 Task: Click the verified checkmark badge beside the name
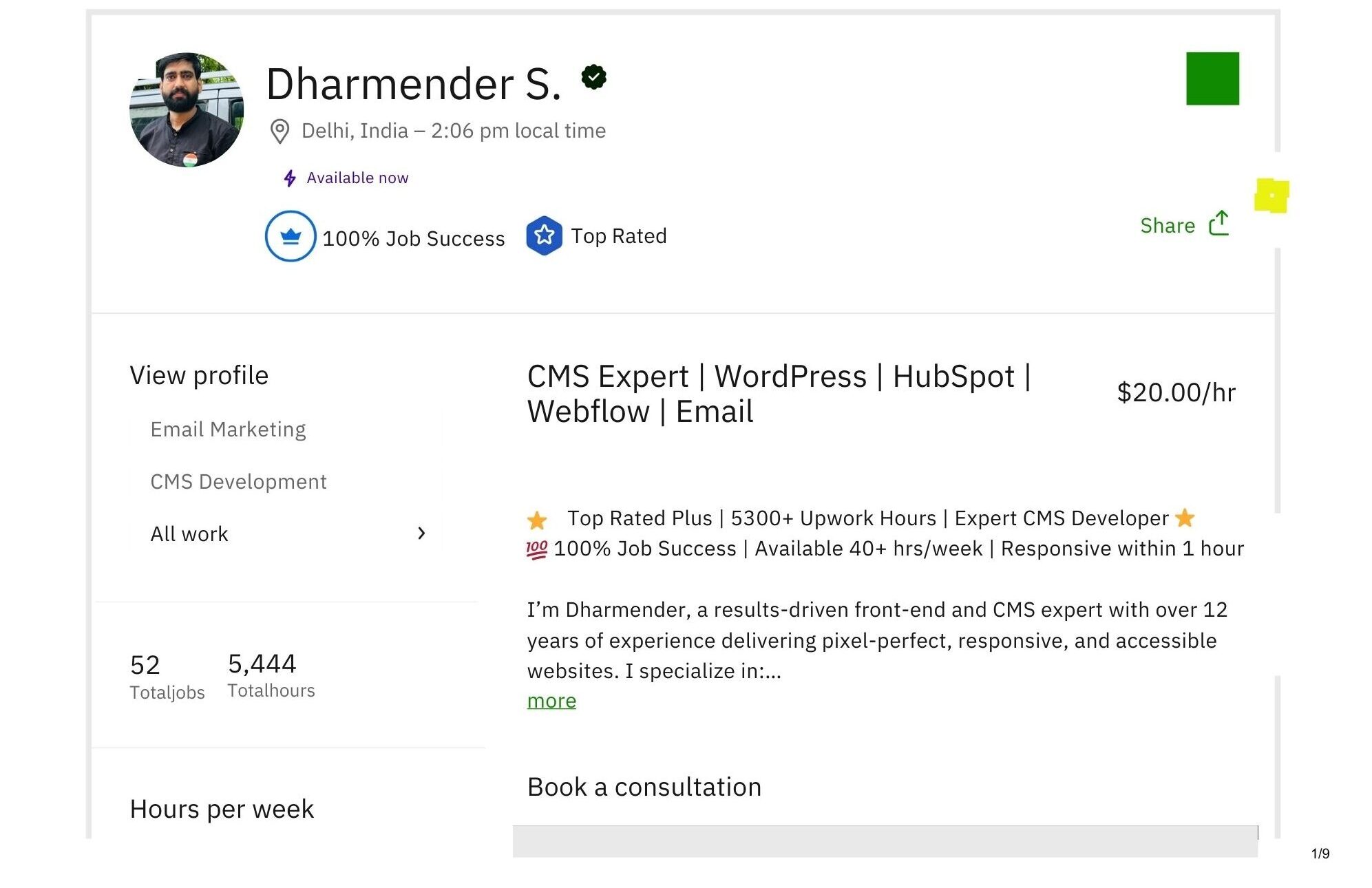tap(593, 77)
